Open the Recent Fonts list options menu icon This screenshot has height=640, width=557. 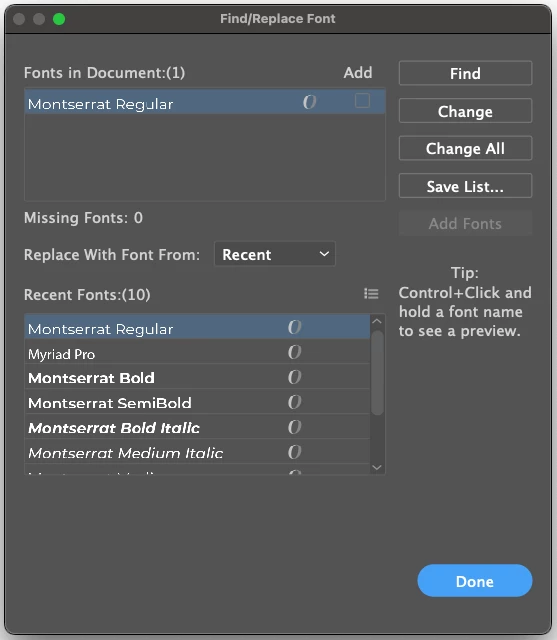371,294
